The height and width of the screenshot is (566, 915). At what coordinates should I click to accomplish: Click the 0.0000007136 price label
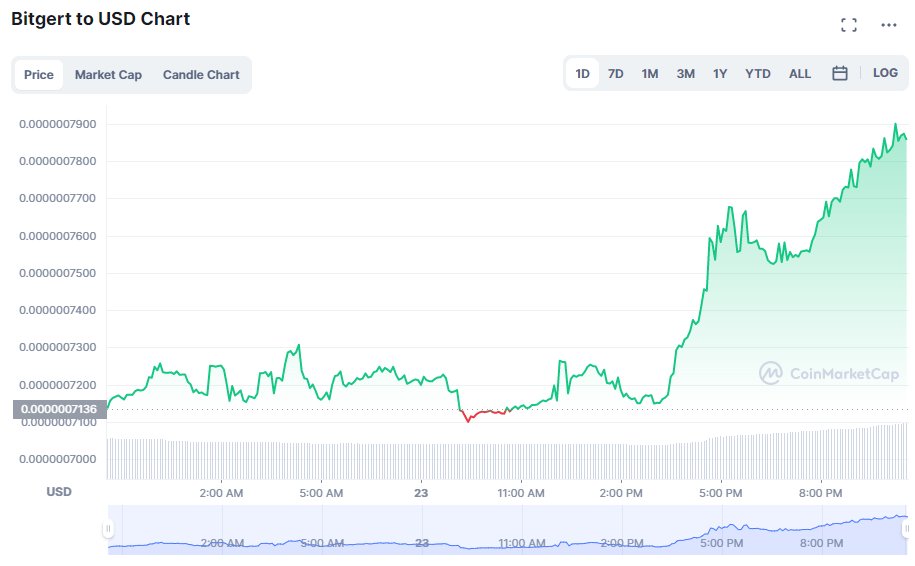tap(60, 409)
